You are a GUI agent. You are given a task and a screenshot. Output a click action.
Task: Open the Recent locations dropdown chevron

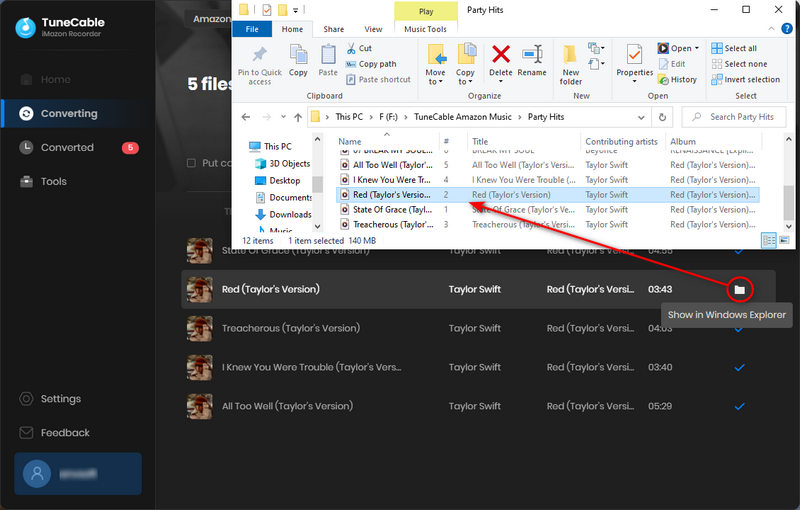[283, 117]
